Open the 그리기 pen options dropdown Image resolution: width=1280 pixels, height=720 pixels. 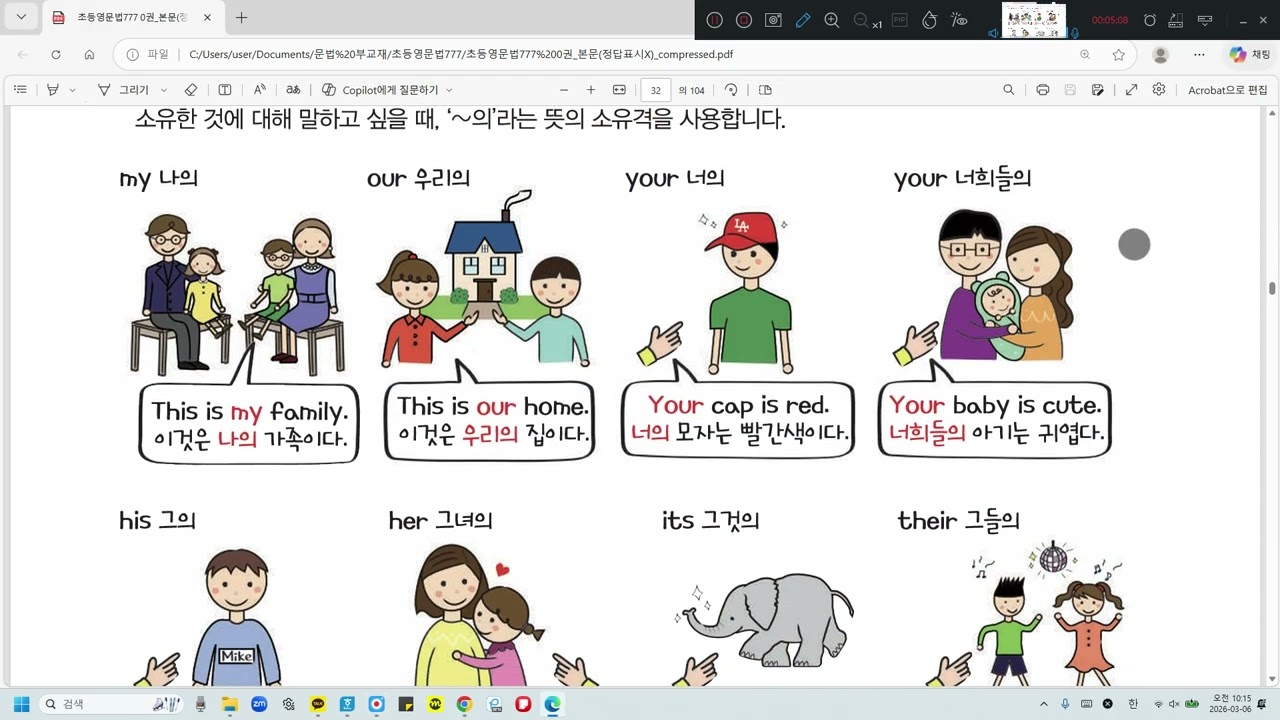163,90
